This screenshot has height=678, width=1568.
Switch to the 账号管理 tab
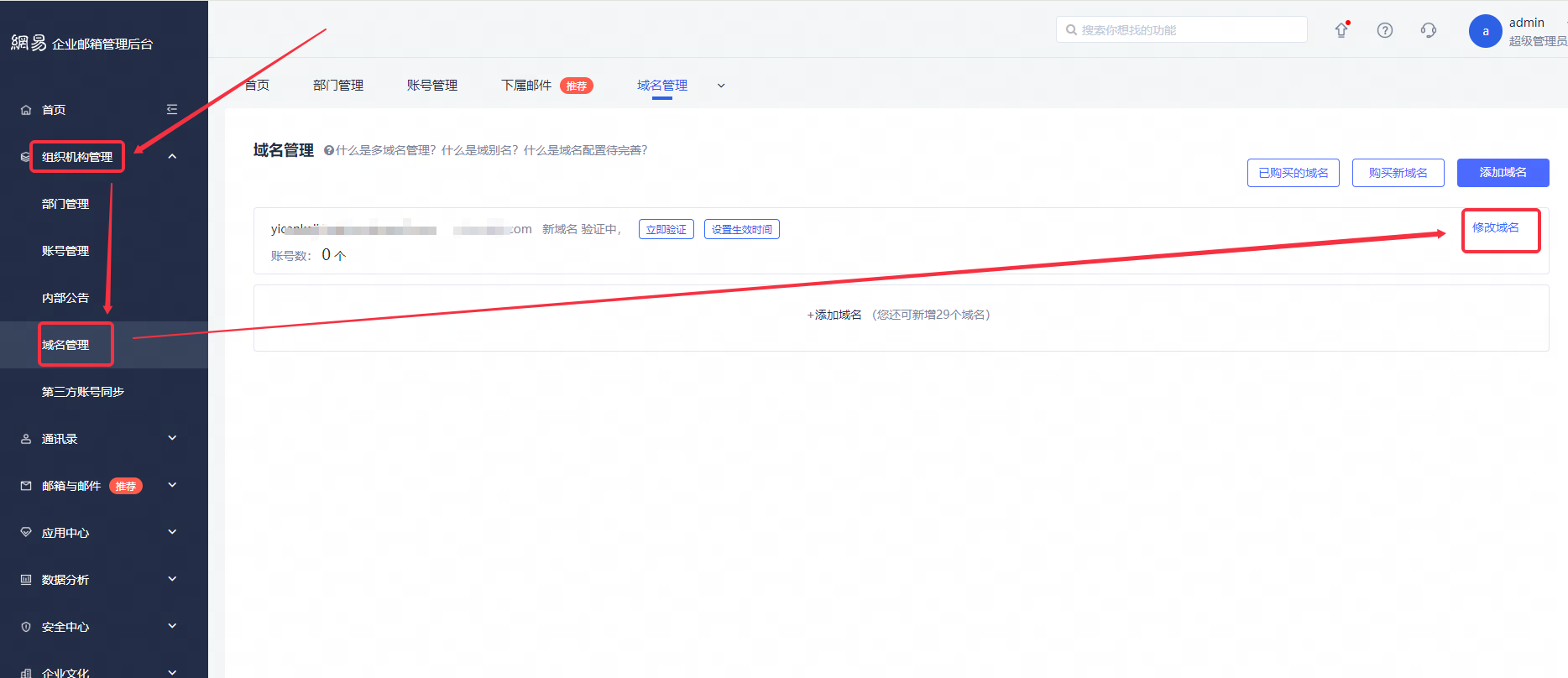pyautogui.click(x=432, y=86)
